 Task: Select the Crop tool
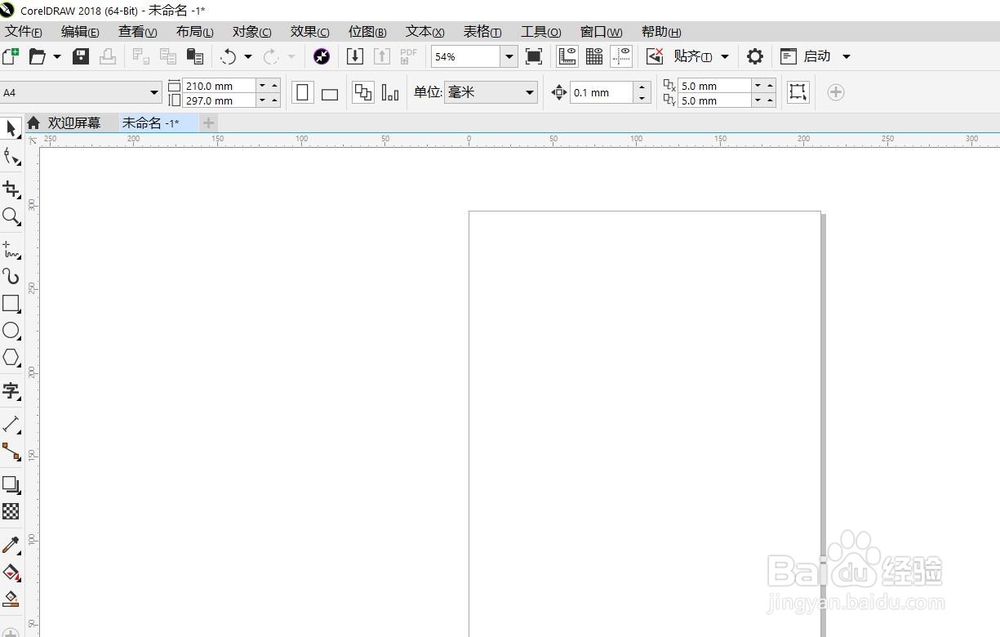click(x=11, y=189)
